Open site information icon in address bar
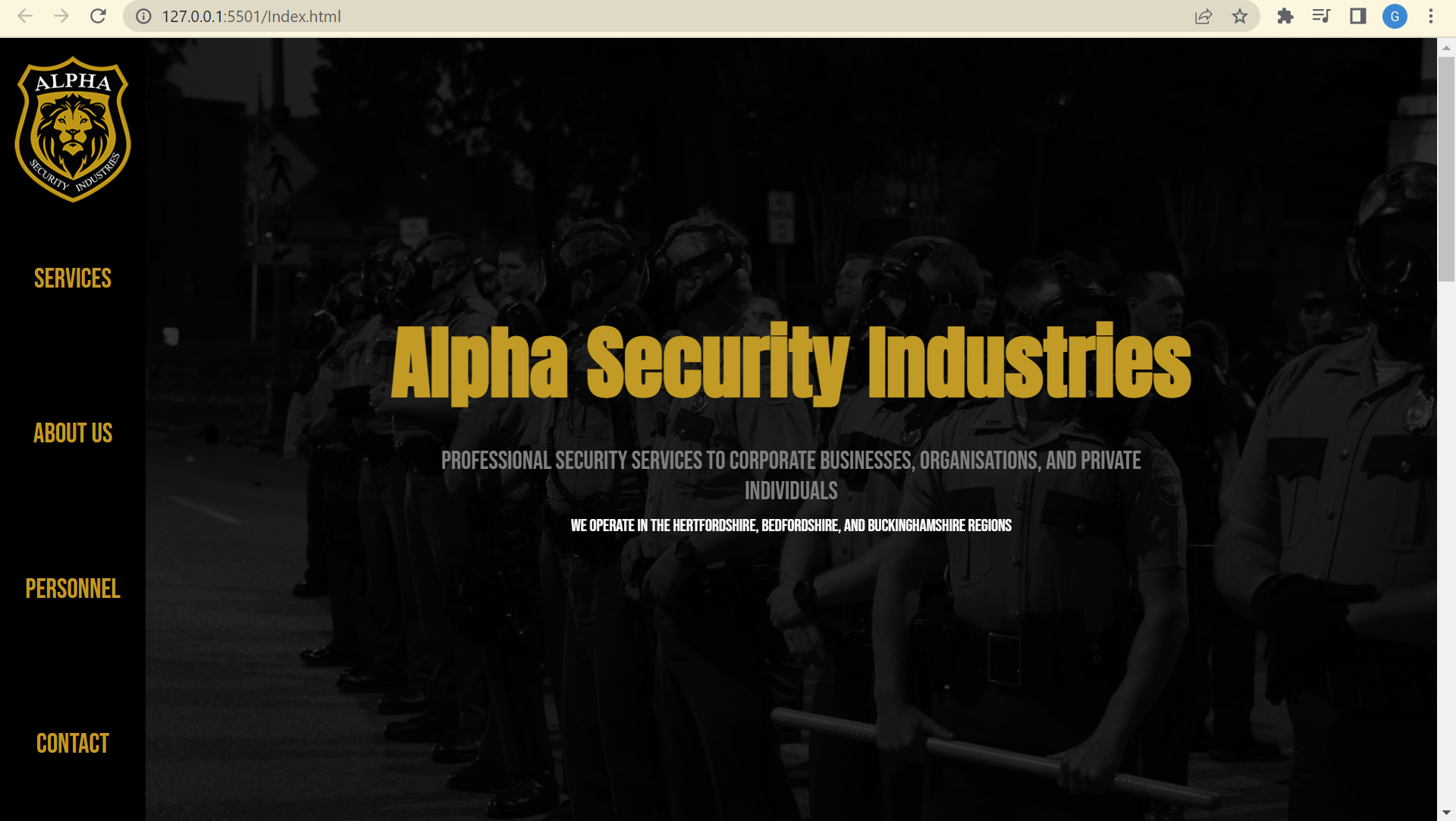Screen dimensions: 1456x821 click(x=143, y=17)
